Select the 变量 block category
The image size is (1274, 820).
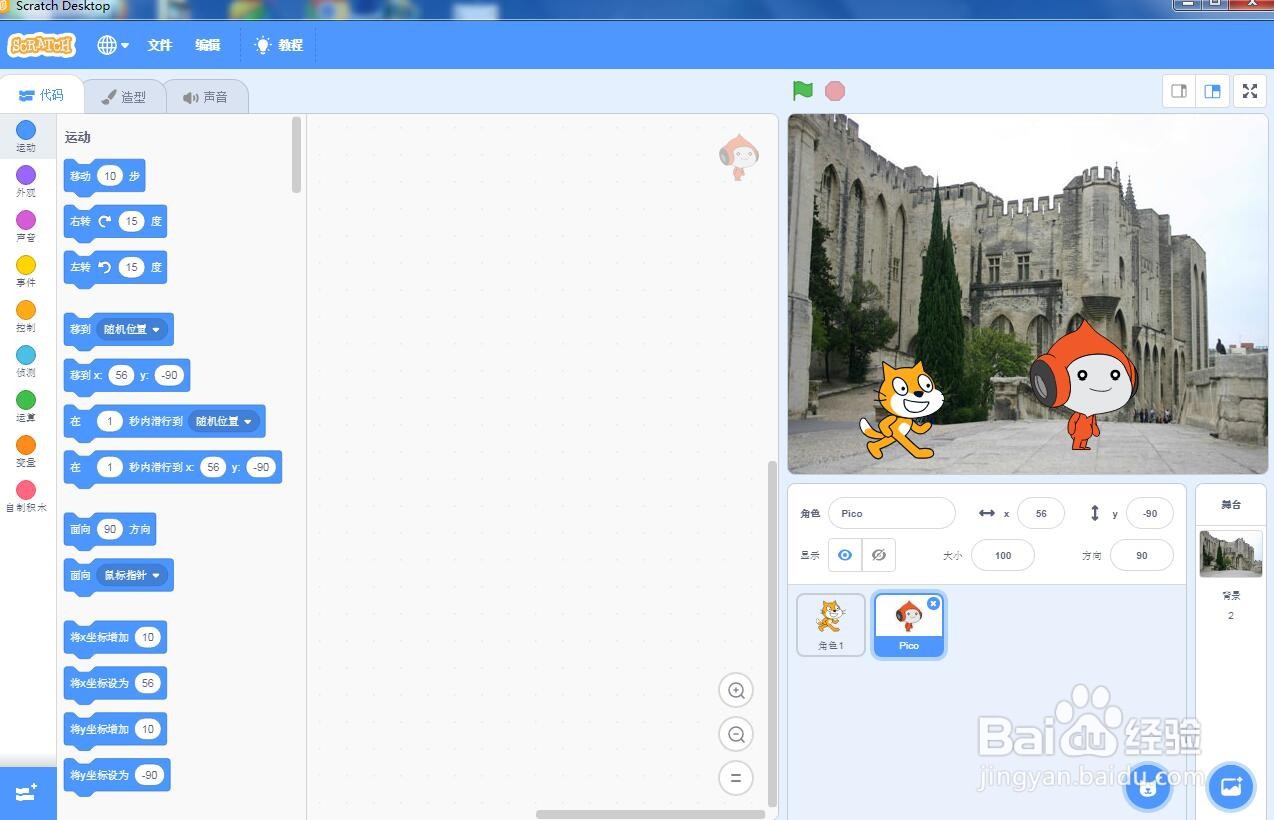coord(26,451)
